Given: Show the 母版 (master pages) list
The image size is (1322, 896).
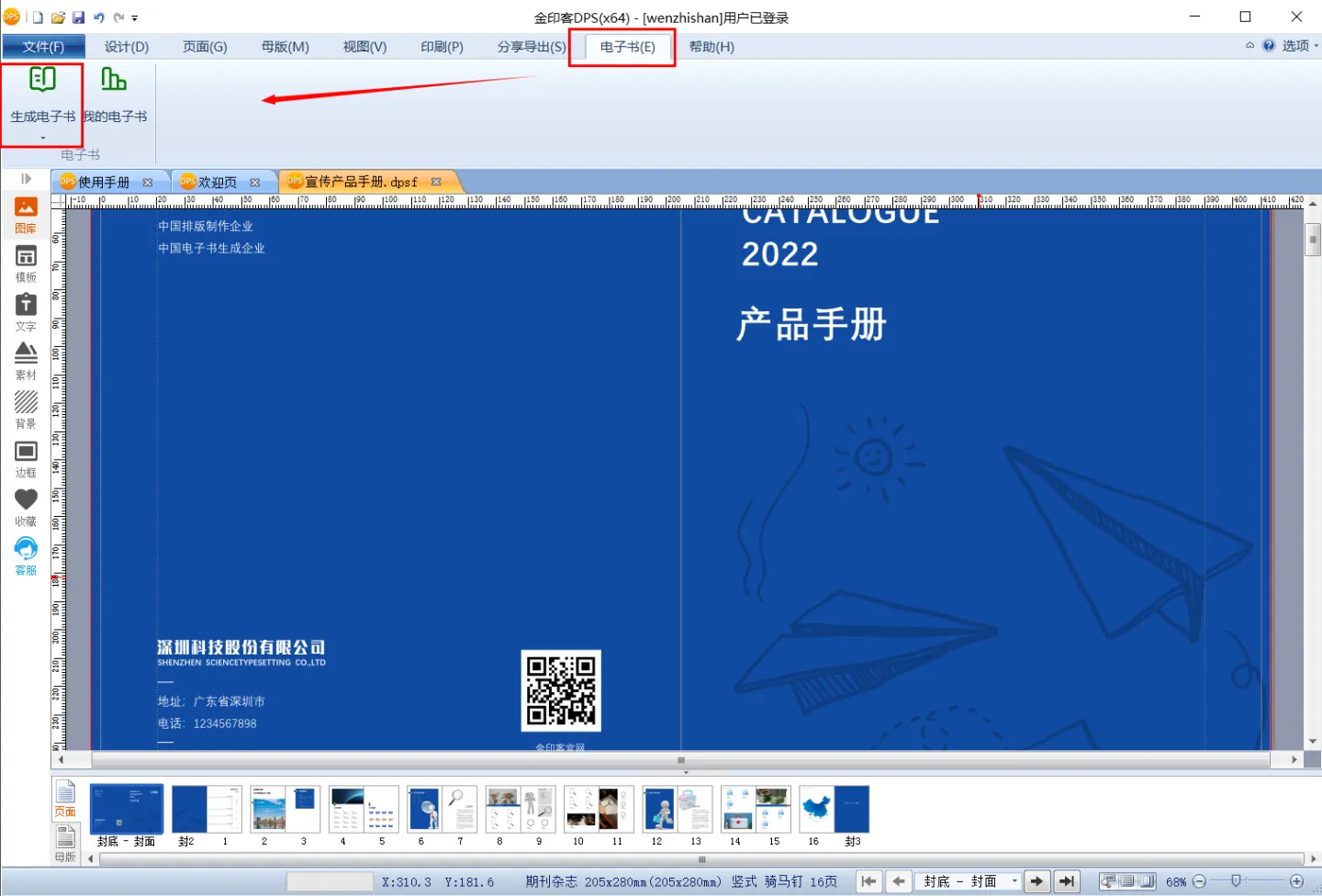Looking at the screenshot, I should (65, 844).
